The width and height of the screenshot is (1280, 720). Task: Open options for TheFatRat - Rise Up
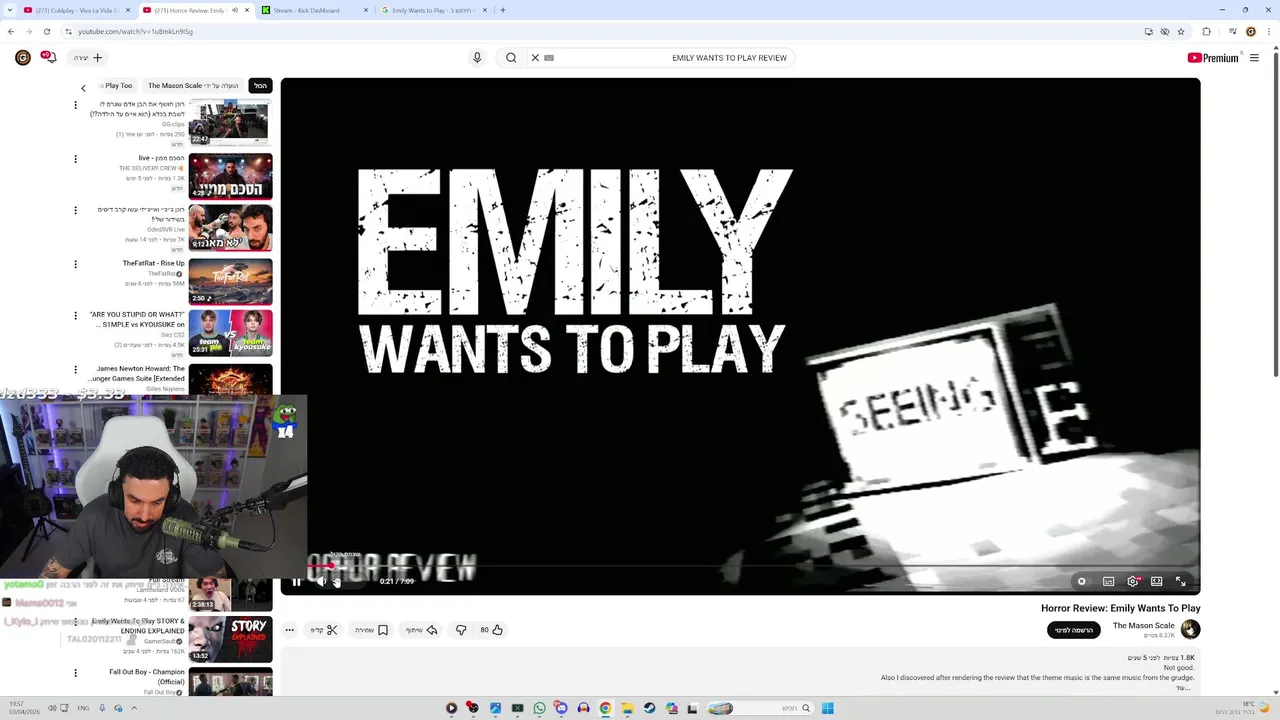75,264
